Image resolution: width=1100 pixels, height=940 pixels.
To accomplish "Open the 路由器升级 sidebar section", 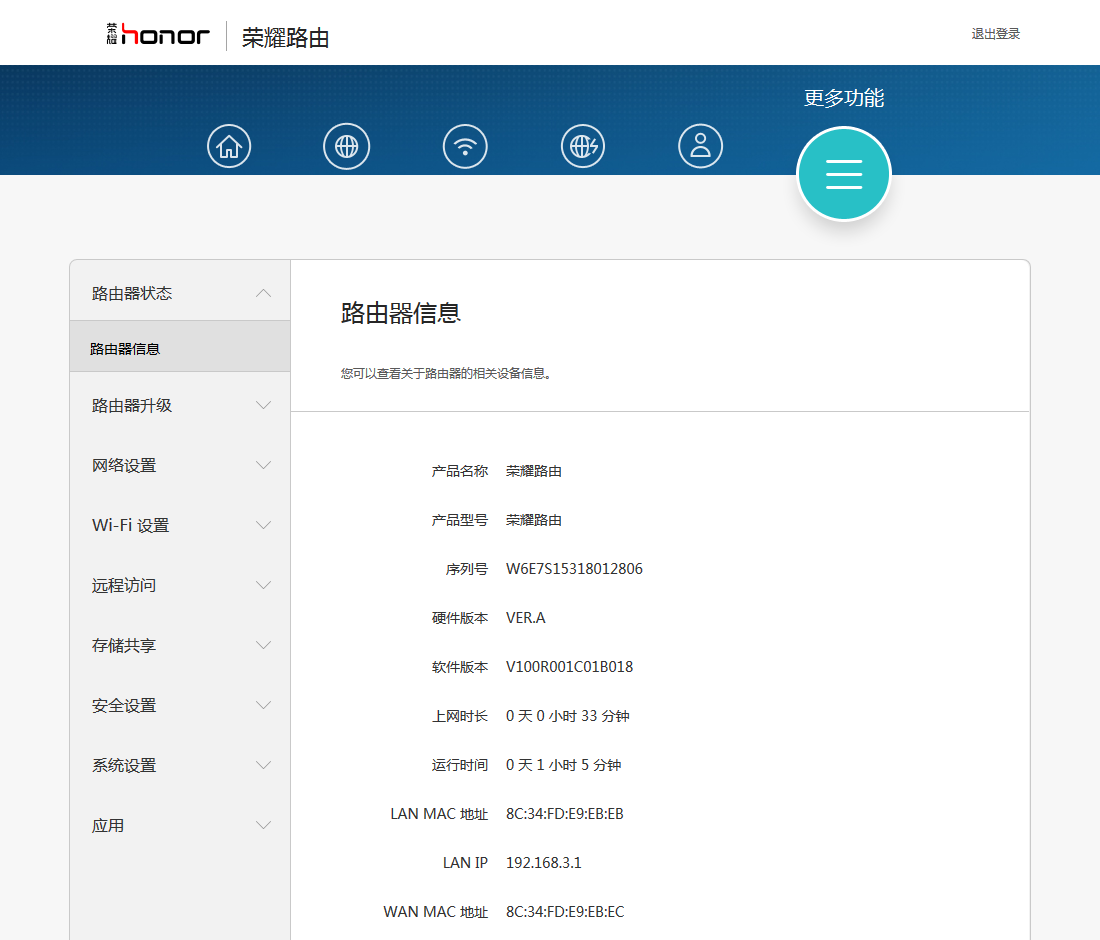I will click(x=180, y=405).
